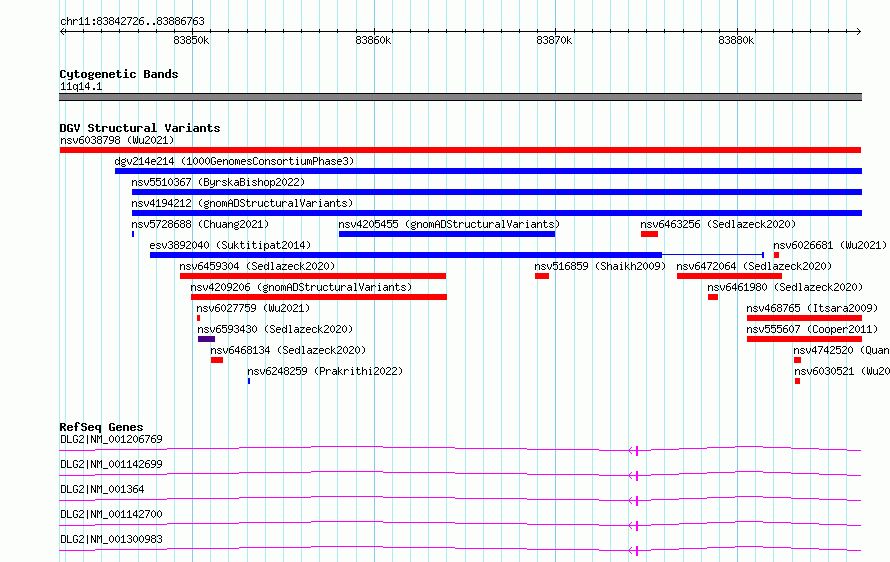
Task: Open DLG2|NM_001364 transcript label
Action: (102, 489)
